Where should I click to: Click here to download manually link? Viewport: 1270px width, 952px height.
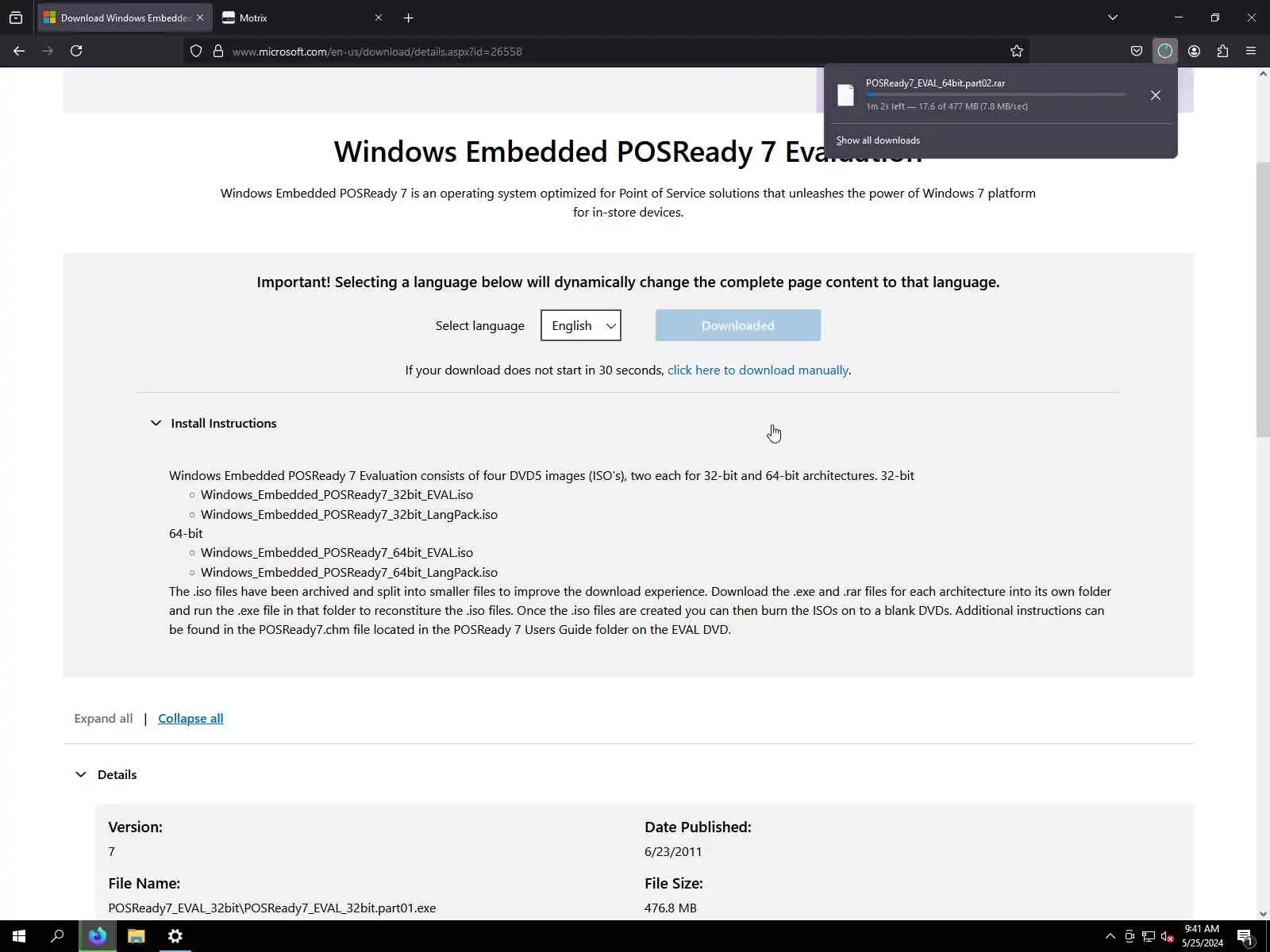tap(758, 370)
